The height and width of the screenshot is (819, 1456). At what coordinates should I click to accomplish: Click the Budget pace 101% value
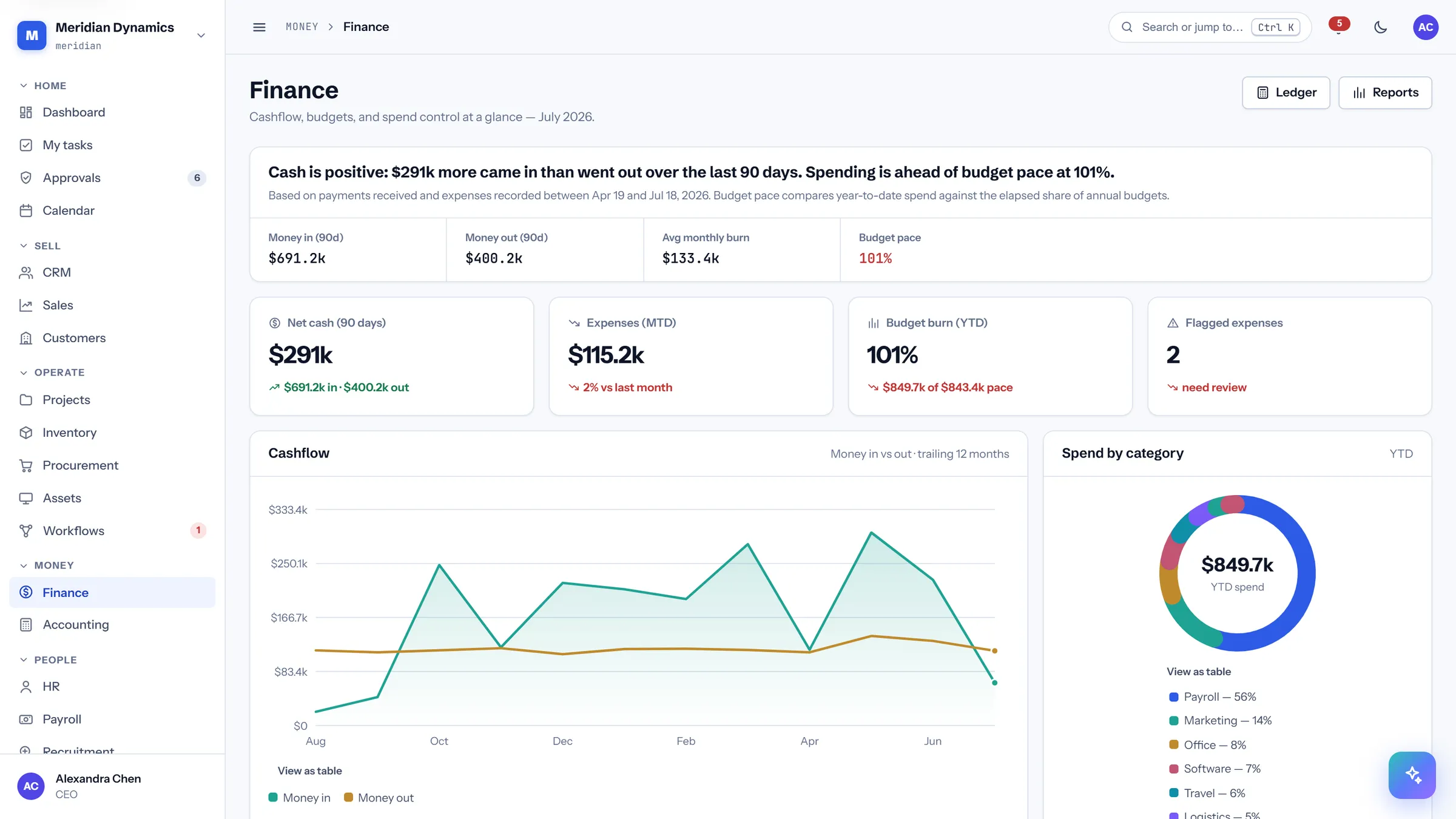tap(875, 258)
